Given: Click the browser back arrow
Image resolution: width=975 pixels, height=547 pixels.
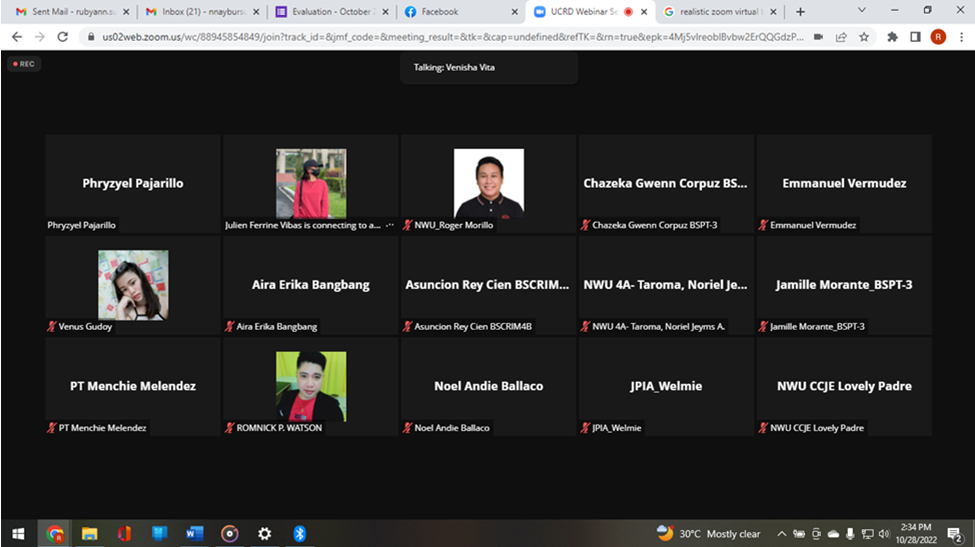Looking at the screenshot, I should point(16,36).
